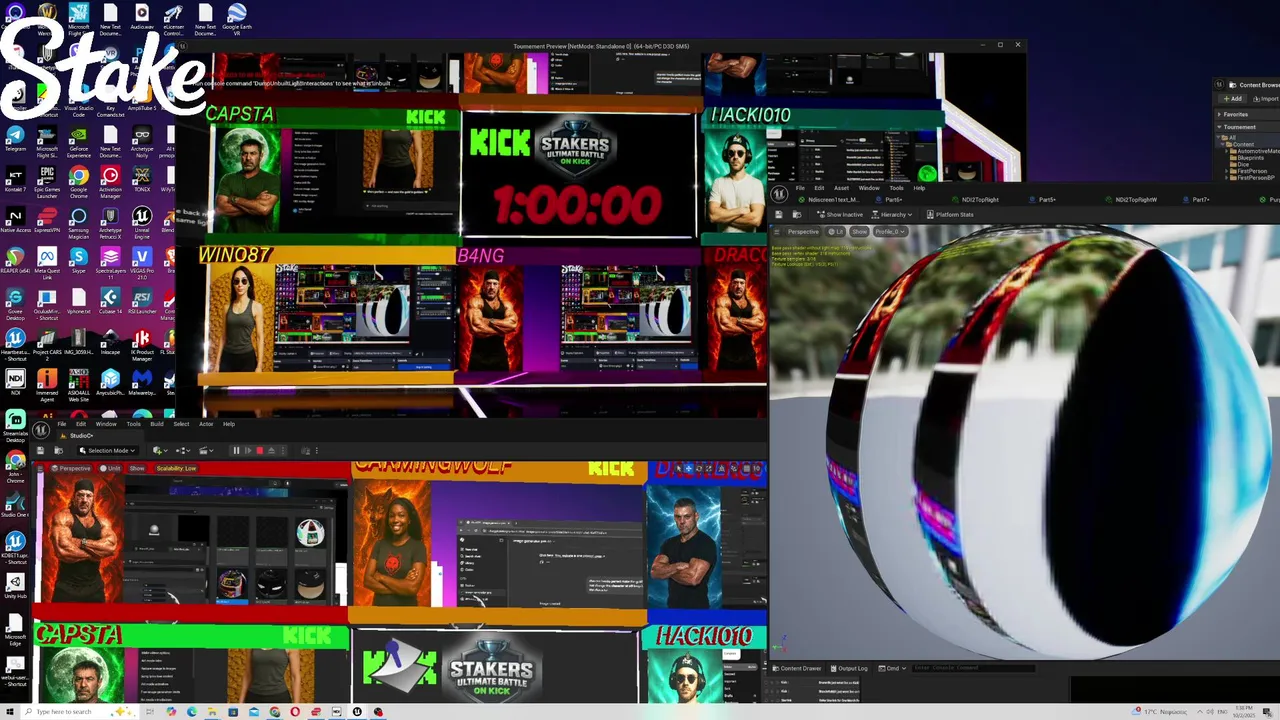Collapse Tournement section in Content Browser
The image size is (1280, 720).
pos(1219,127)
